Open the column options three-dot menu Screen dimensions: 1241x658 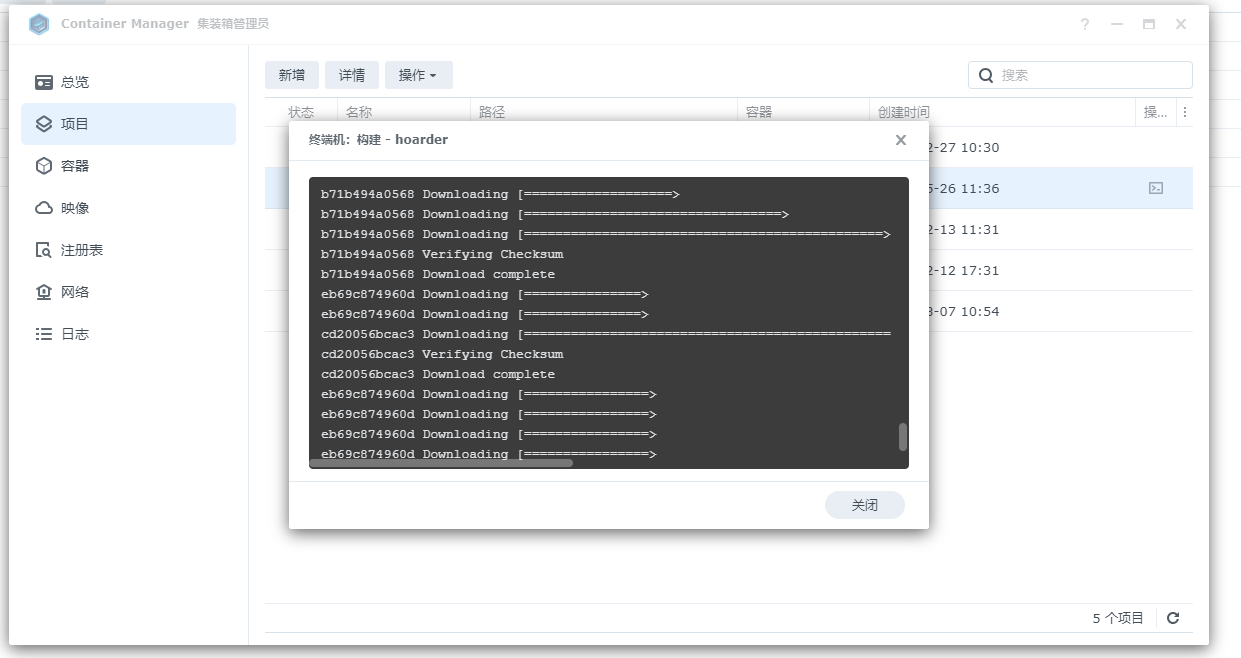pos(1185,112)
